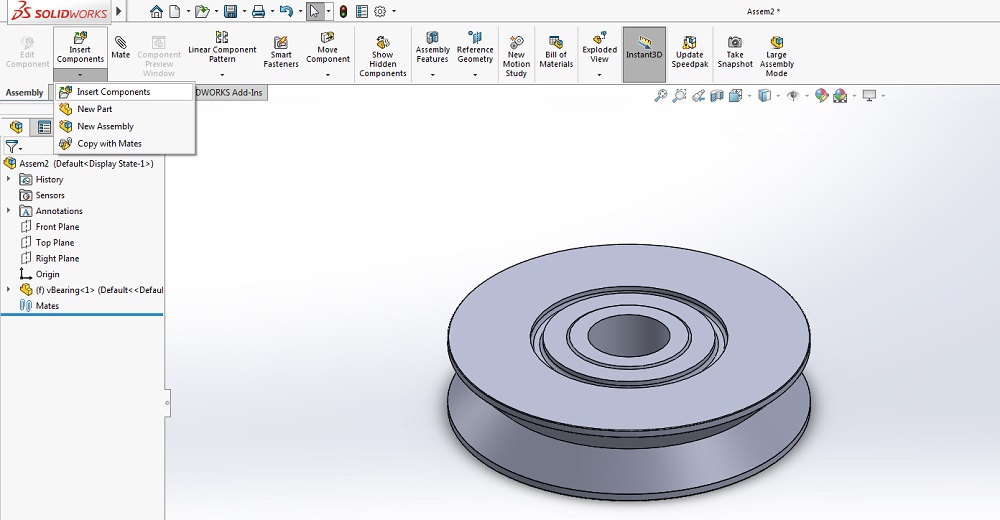Image resolution: width=1000 pixels, height=520 pixels.
Task: Switch to the Assembly tab
Action: (24, 93)
